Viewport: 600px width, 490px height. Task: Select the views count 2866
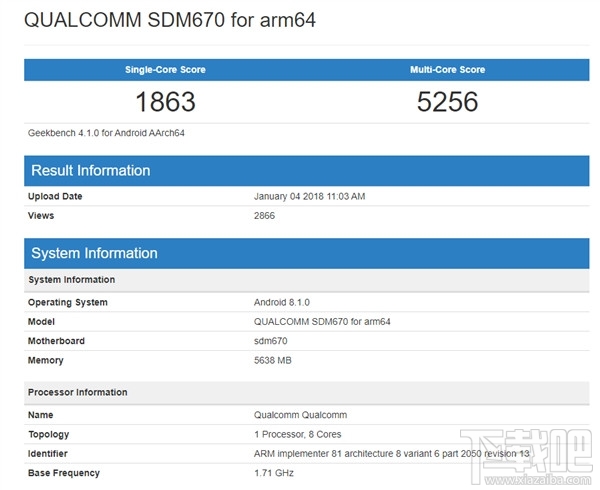coord(264,215)
